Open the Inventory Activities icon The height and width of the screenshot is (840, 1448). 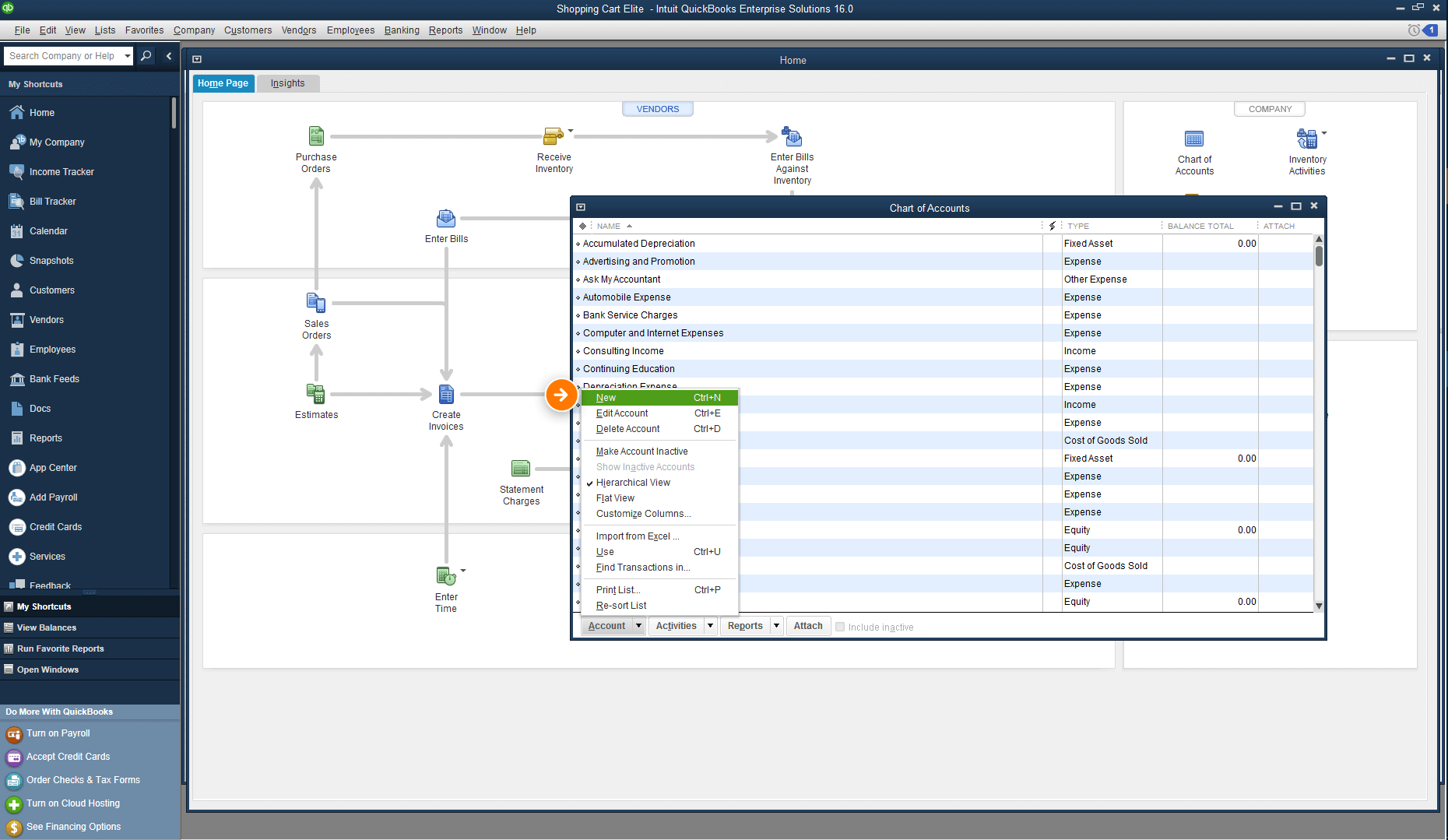(x=1307, y=139)
